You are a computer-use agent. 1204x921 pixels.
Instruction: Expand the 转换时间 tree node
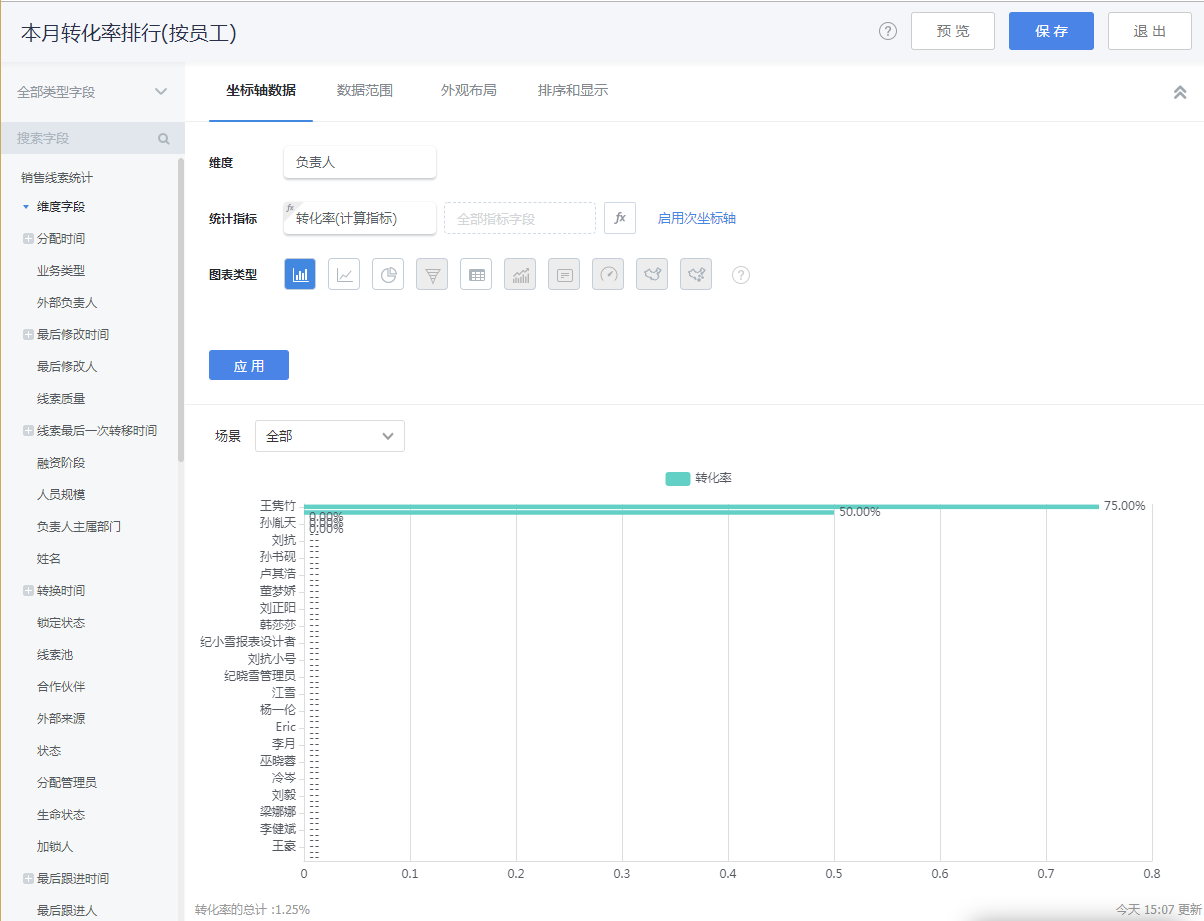point(28,590)
